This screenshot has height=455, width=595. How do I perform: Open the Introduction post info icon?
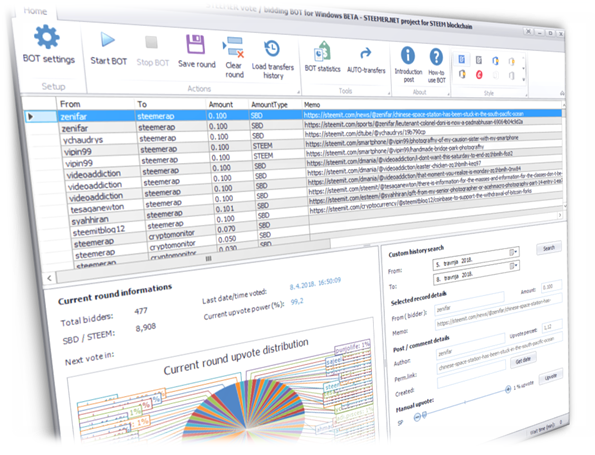point(408,55)
